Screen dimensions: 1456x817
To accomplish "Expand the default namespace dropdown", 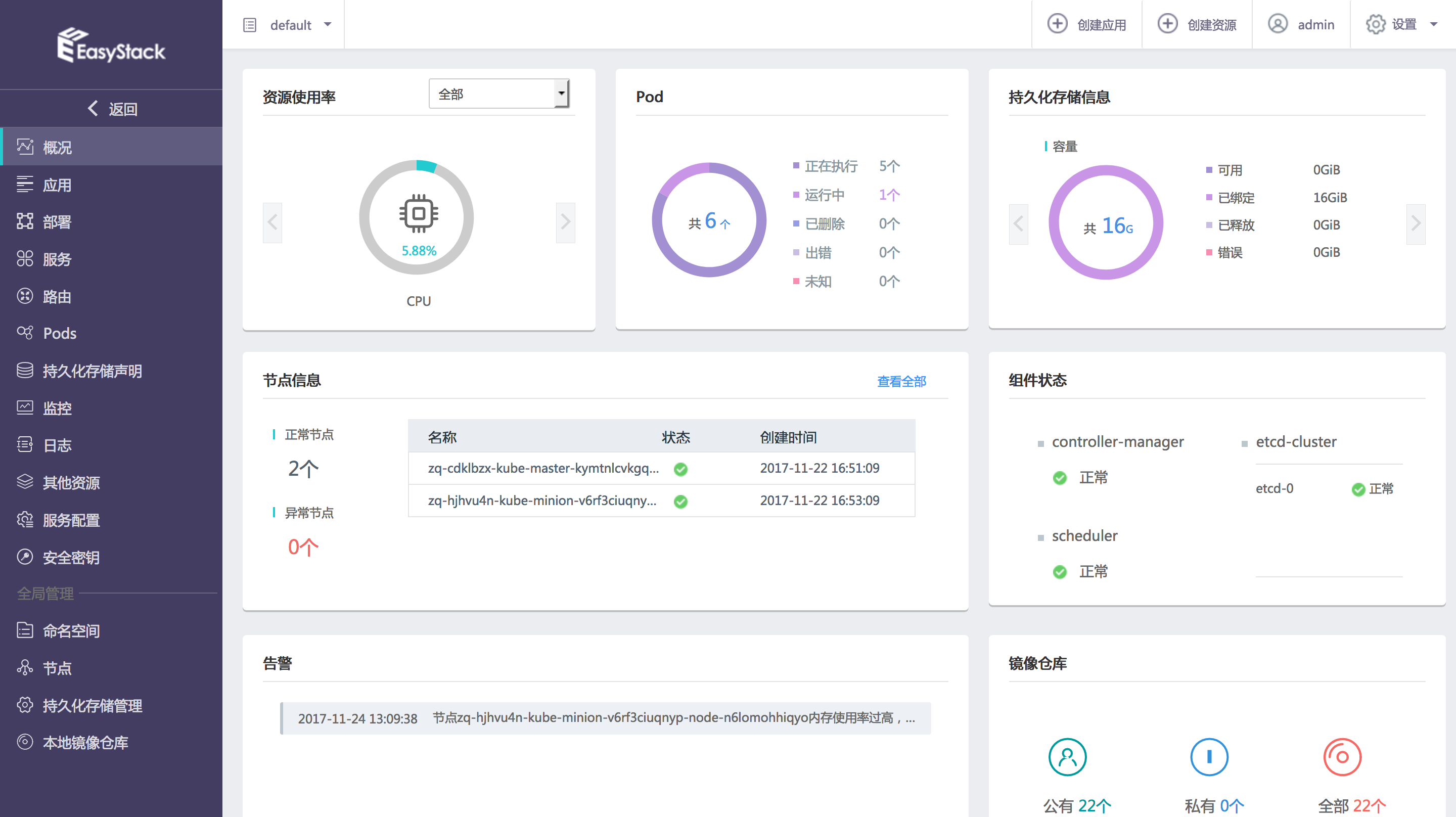I will (328, 24).
